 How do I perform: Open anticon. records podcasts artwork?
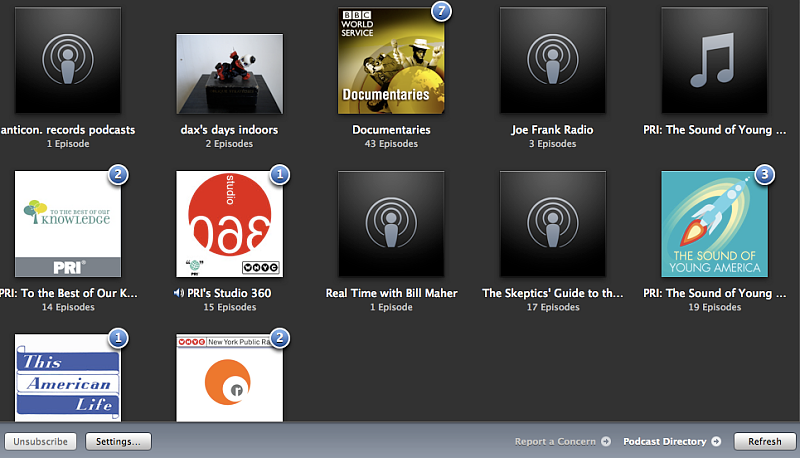(68, 60)
